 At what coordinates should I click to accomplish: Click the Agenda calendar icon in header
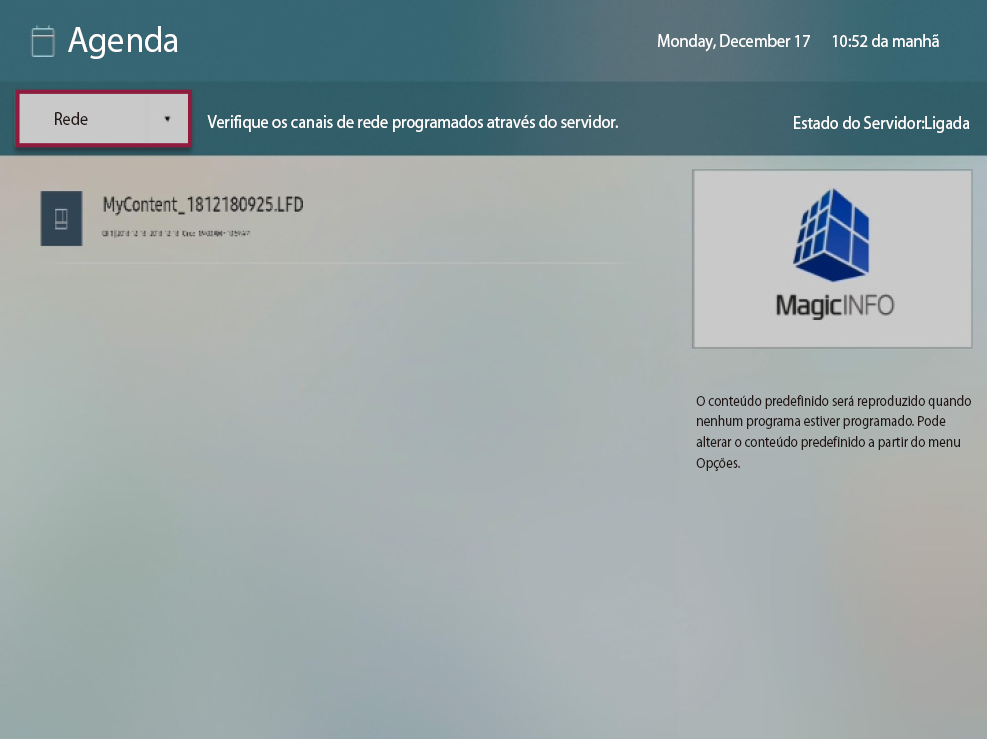[x=43, y=42]
